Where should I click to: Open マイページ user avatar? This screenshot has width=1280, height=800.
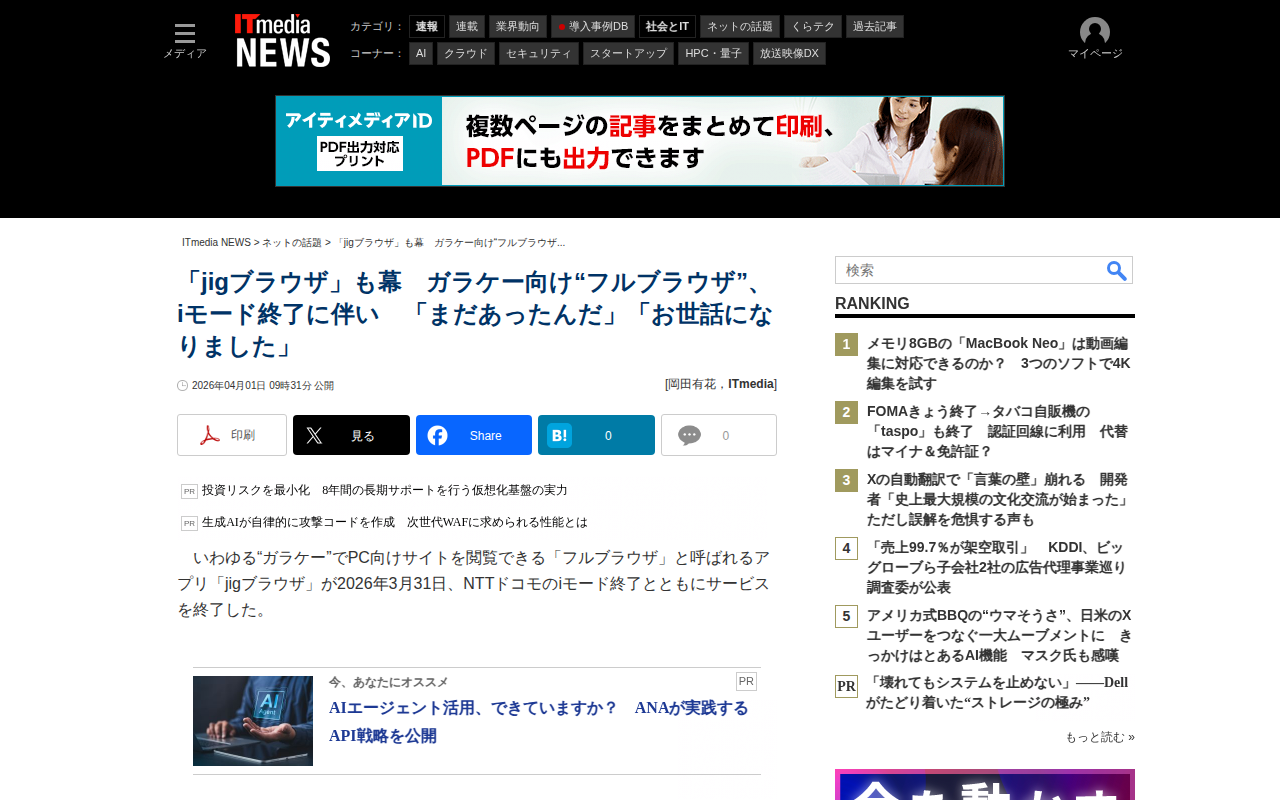click(1095, 40)
